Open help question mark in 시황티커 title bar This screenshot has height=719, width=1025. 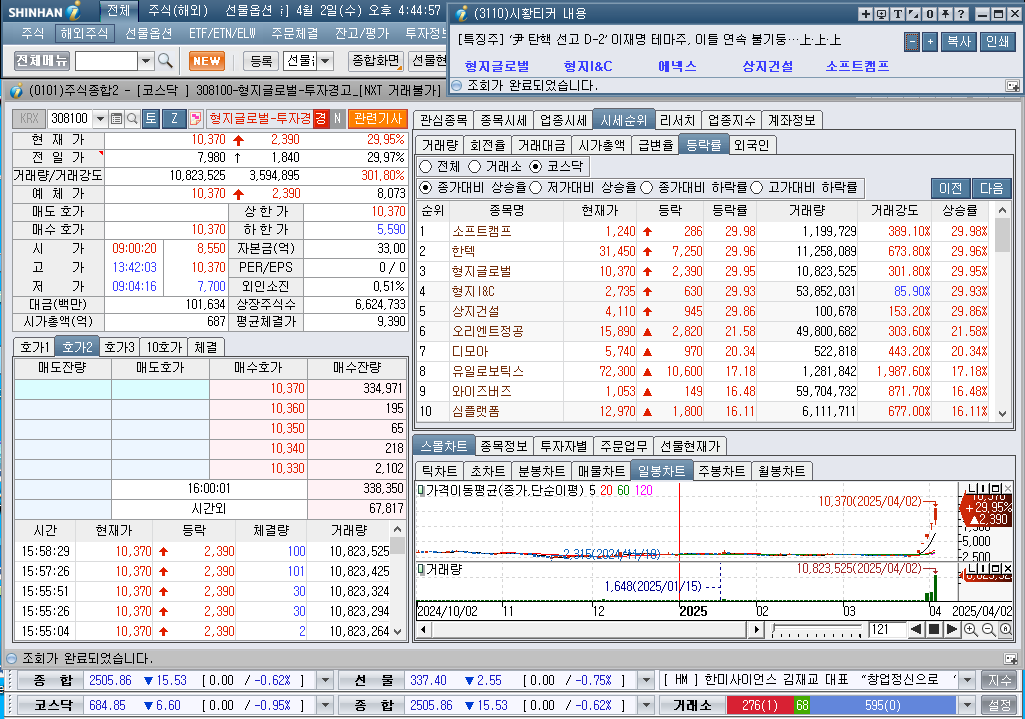(x=960, y=14)
